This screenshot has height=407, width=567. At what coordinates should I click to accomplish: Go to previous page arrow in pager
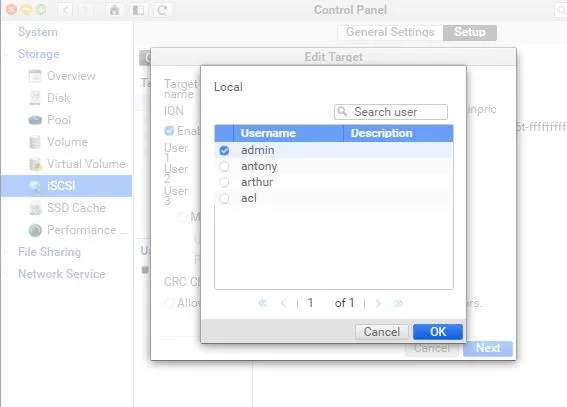[284, 303]
